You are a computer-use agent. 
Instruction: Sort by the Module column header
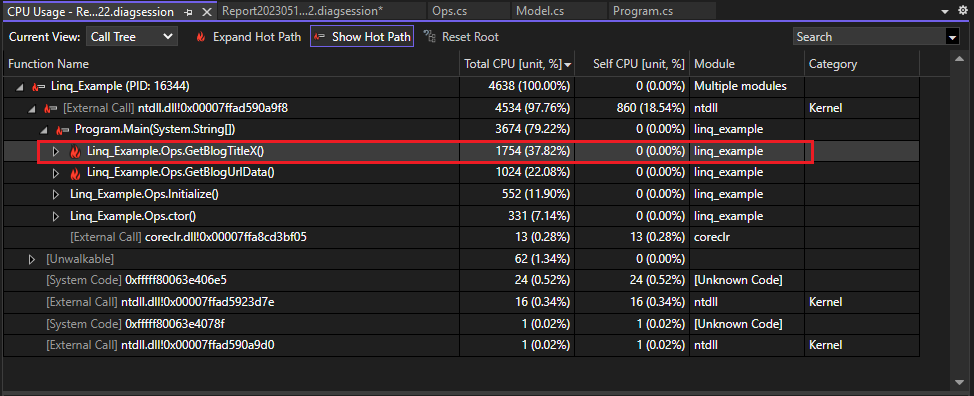point(747,64)
